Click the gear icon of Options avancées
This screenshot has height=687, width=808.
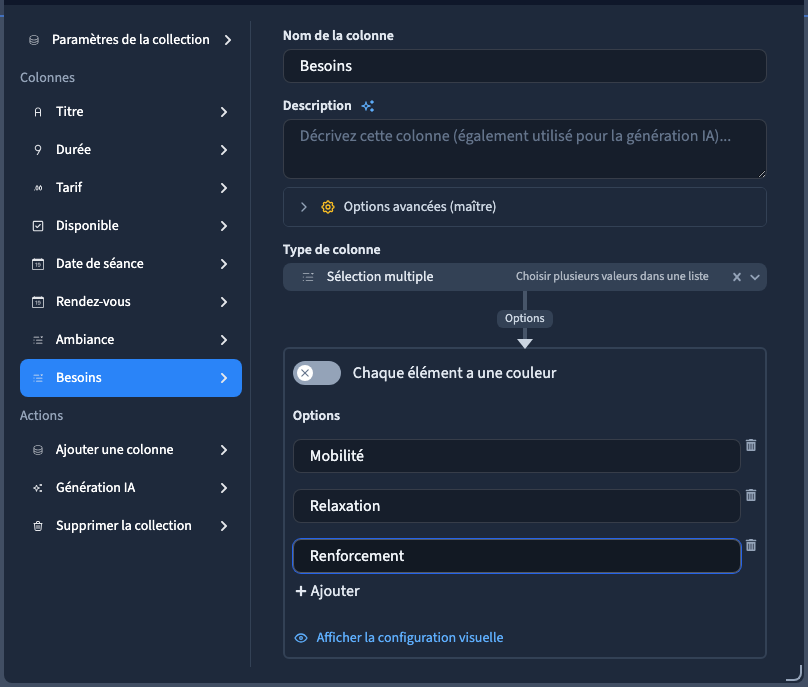328,207
